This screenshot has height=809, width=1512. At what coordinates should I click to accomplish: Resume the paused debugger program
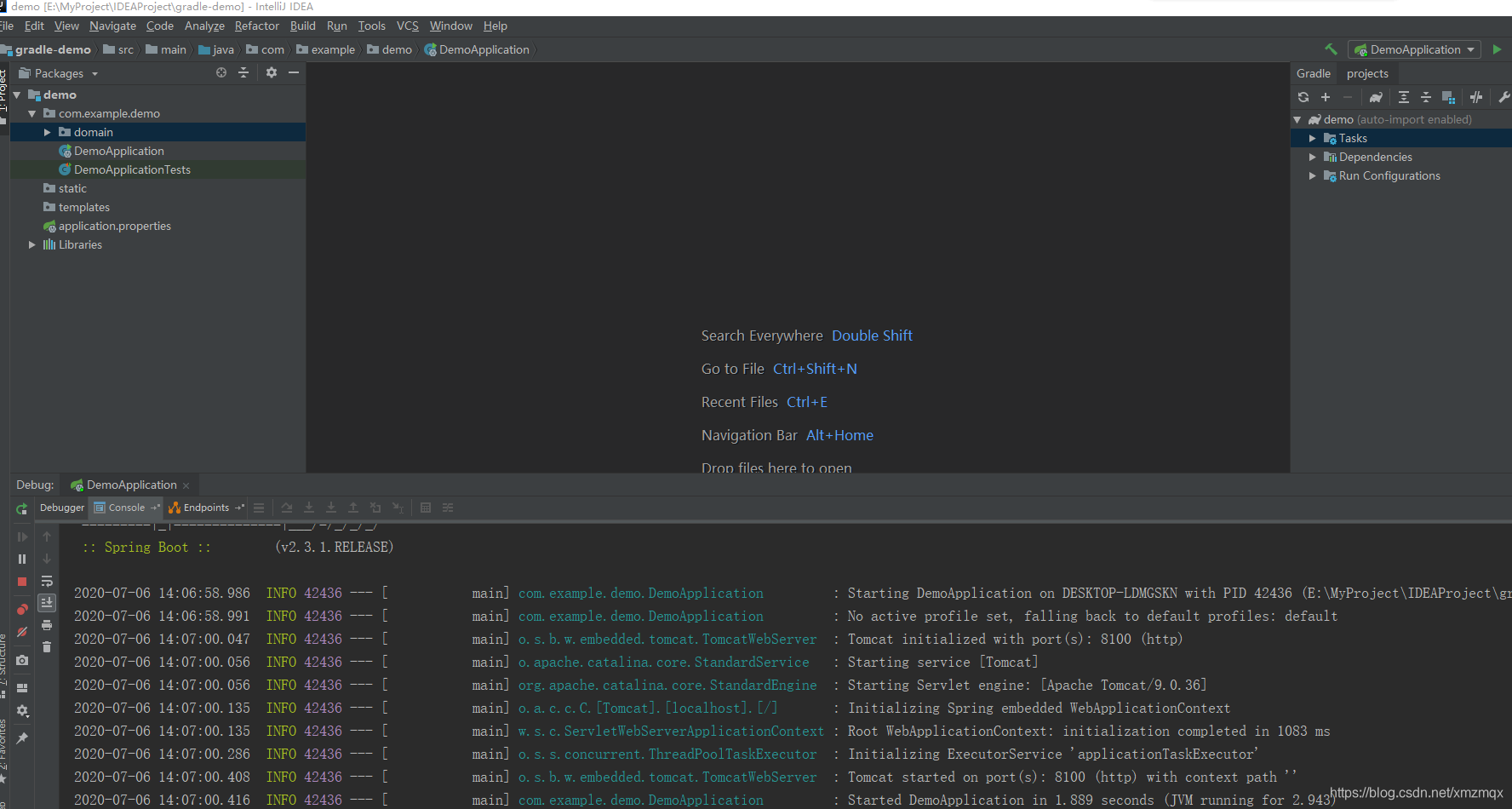click(x=21, y=536)
